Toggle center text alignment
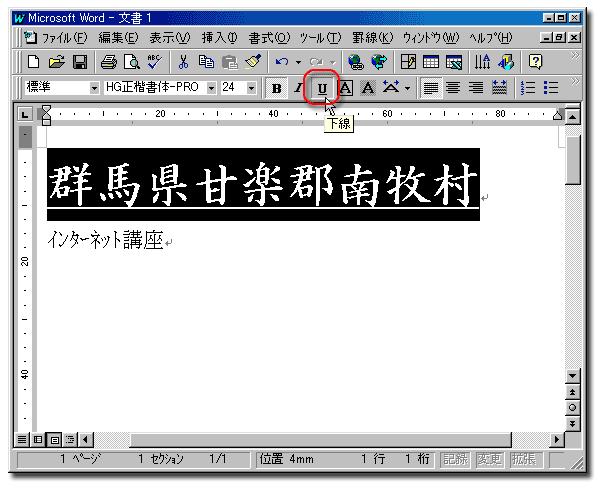The width and height of the screenshot is (600, 488). coord(454,88)
